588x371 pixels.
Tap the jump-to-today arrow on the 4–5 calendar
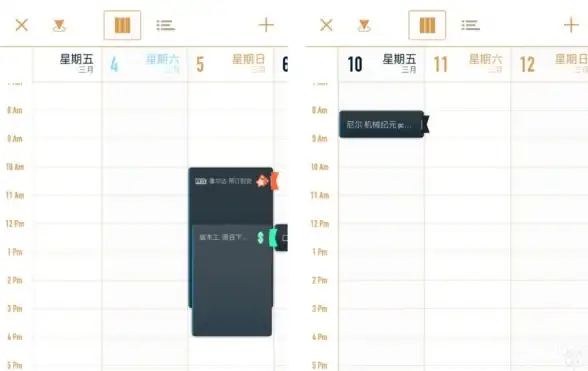(59, 26)
